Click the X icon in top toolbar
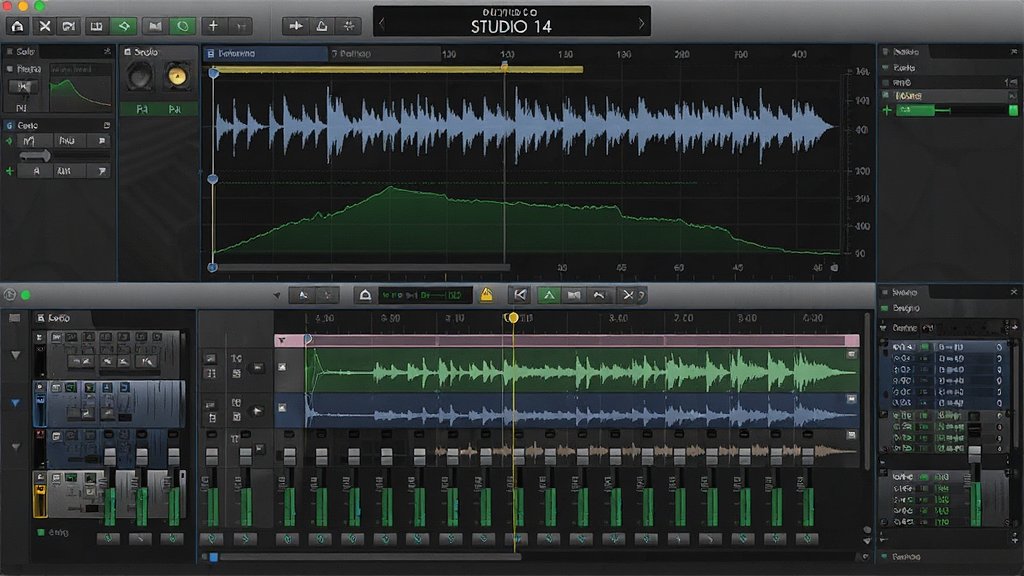Image resolution: width=1024 pixels, height=576 pixels. (44, 26)
